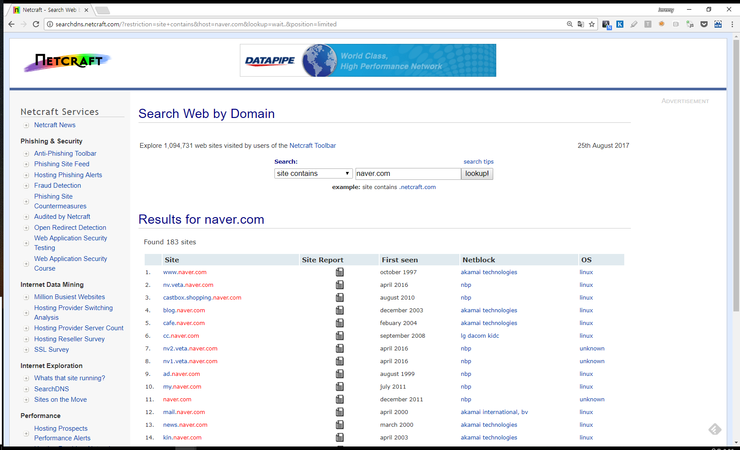Open site report icon for blog.naver.com
Screen dimensions: 740x450
[340, 310]
